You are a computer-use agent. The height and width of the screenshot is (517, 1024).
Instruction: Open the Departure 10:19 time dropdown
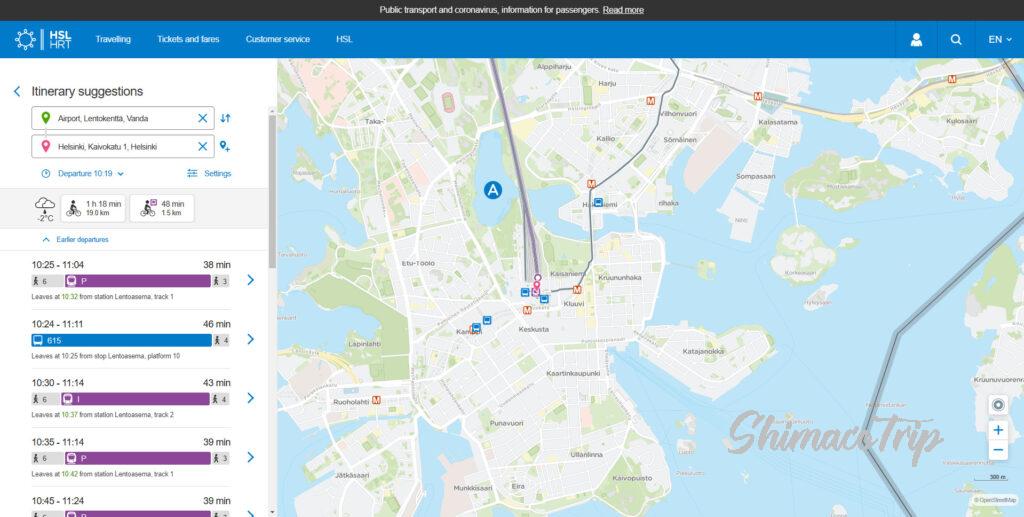83,174
